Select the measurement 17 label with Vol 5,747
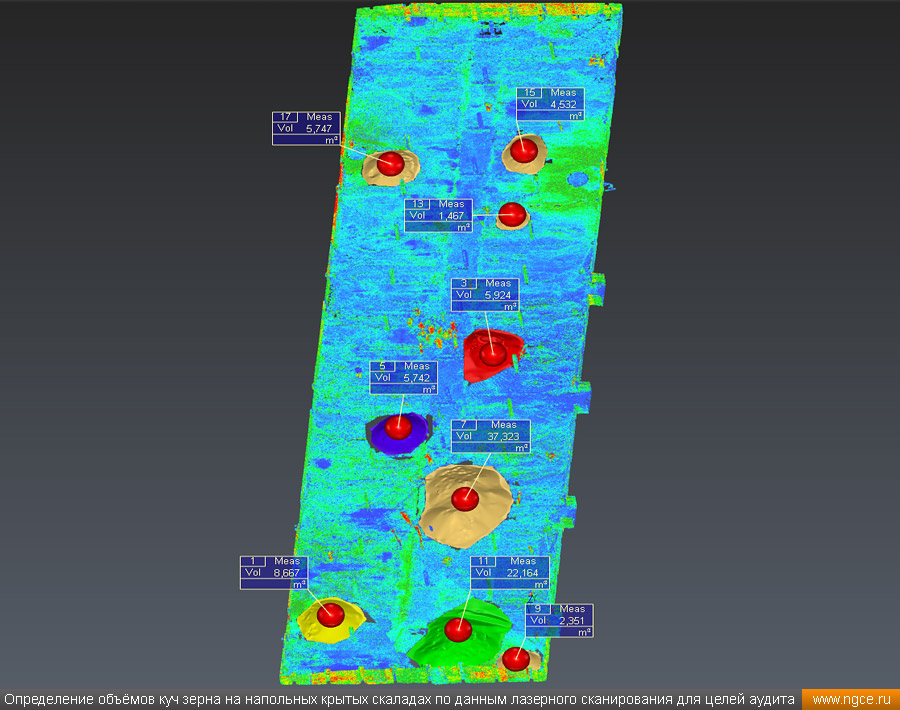 [x=306, y=128]
